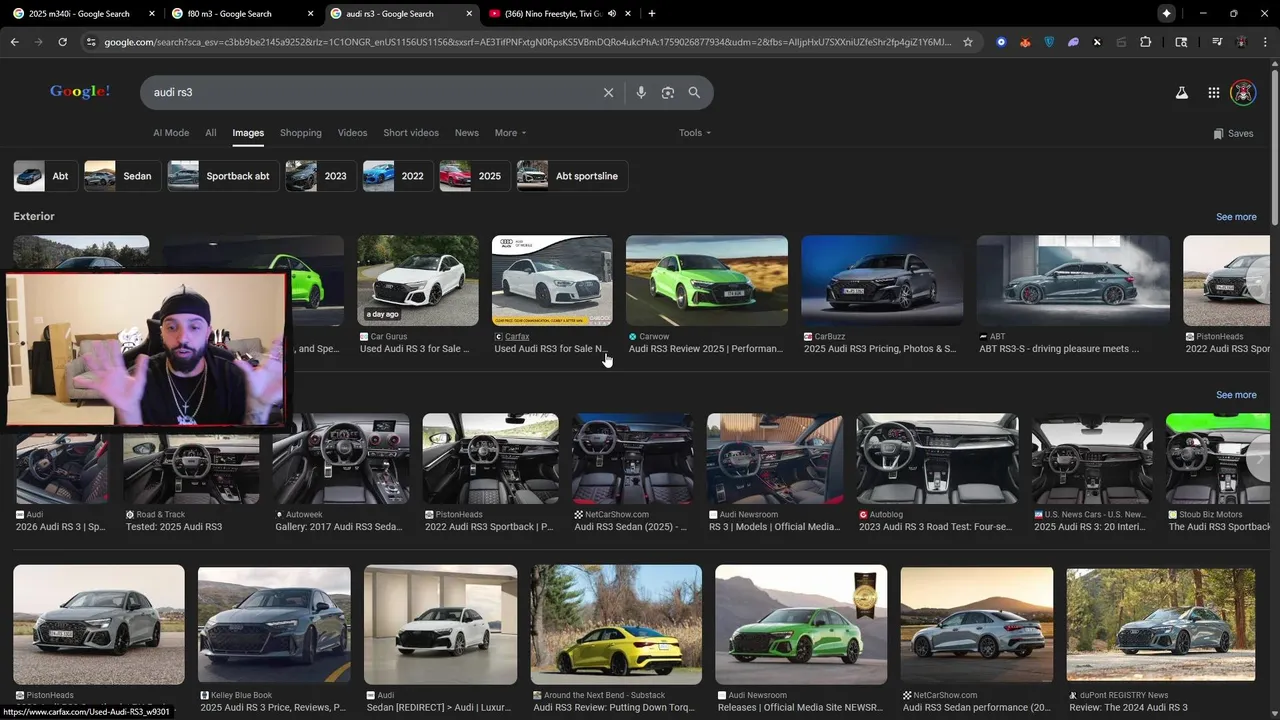Open the Autoweek 2017 RS3 gallery image

coord(340,458)
